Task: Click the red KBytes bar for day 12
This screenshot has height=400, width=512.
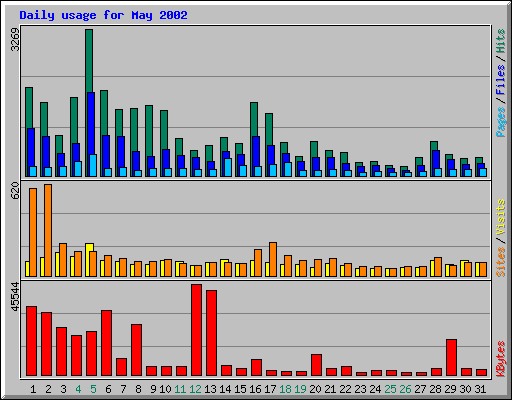Action: coord(197,330)
